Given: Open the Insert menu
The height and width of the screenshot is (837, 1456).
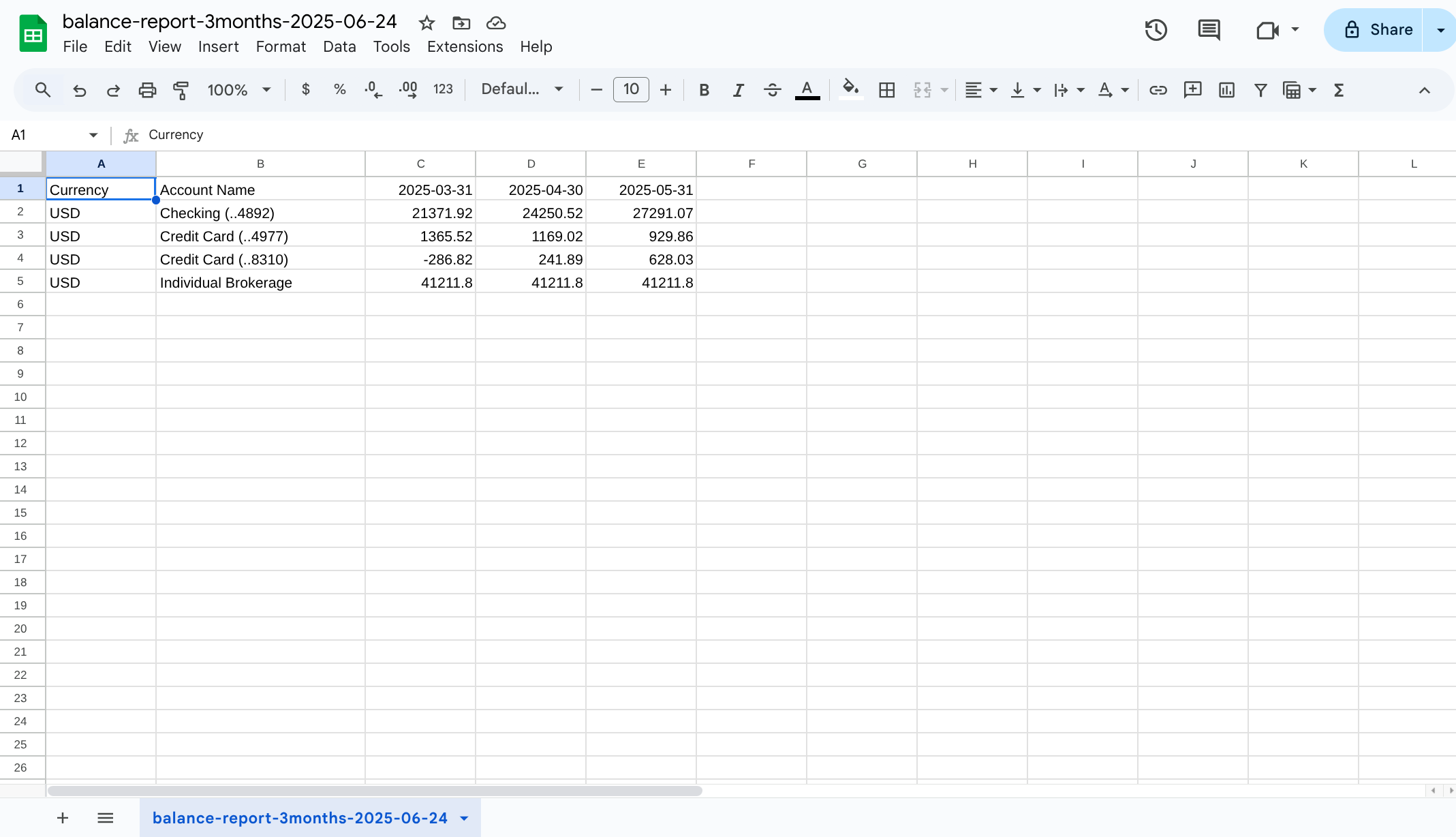Looking at the screenshot, I should (218, 46).
